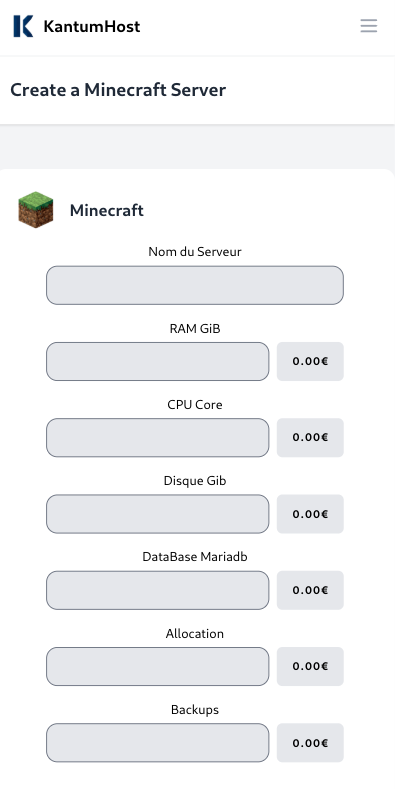
Task: Click the RAM GiB price box
Action: click(310, 361)
